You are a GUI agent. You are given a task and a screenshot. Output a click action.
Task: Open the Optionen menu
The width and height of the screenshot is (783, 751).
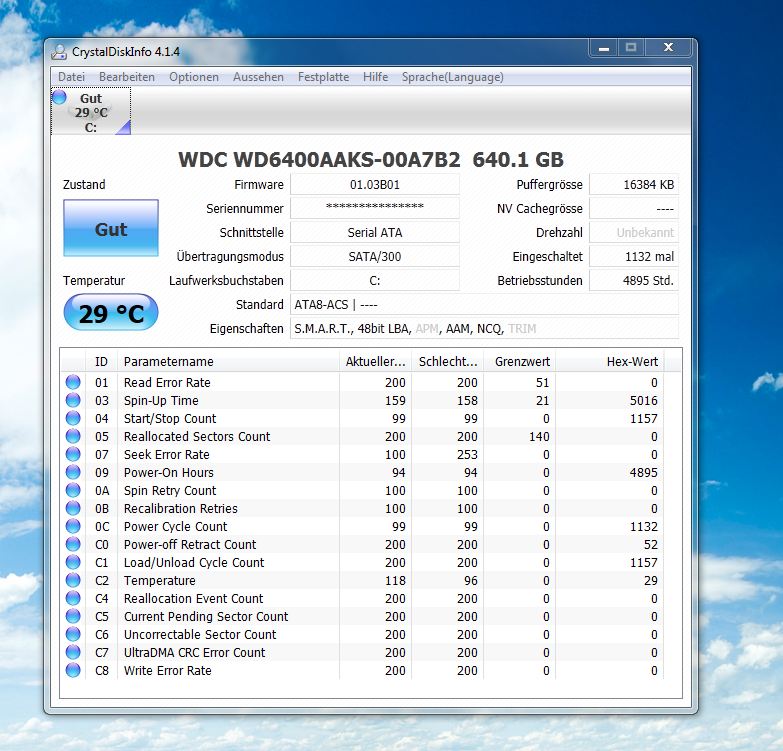click(x=194, y=77)
